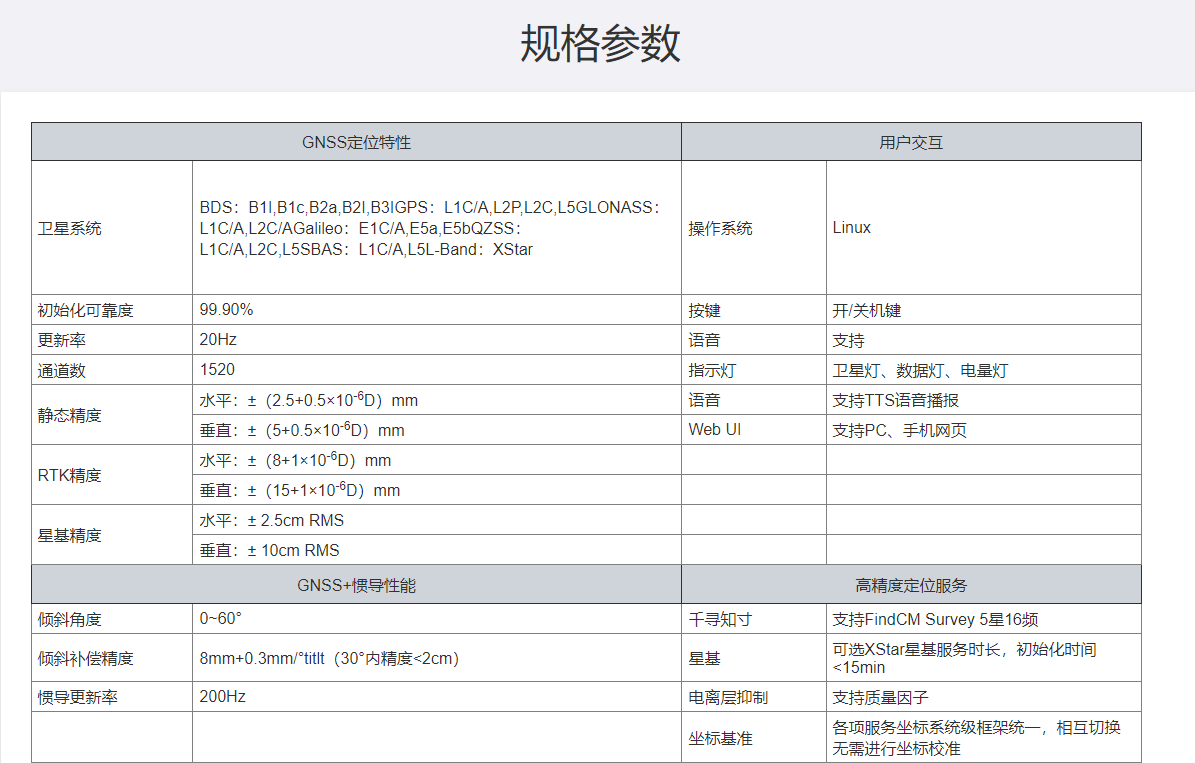Select the 高精度定位服务 section header

[x=910, y=585]
